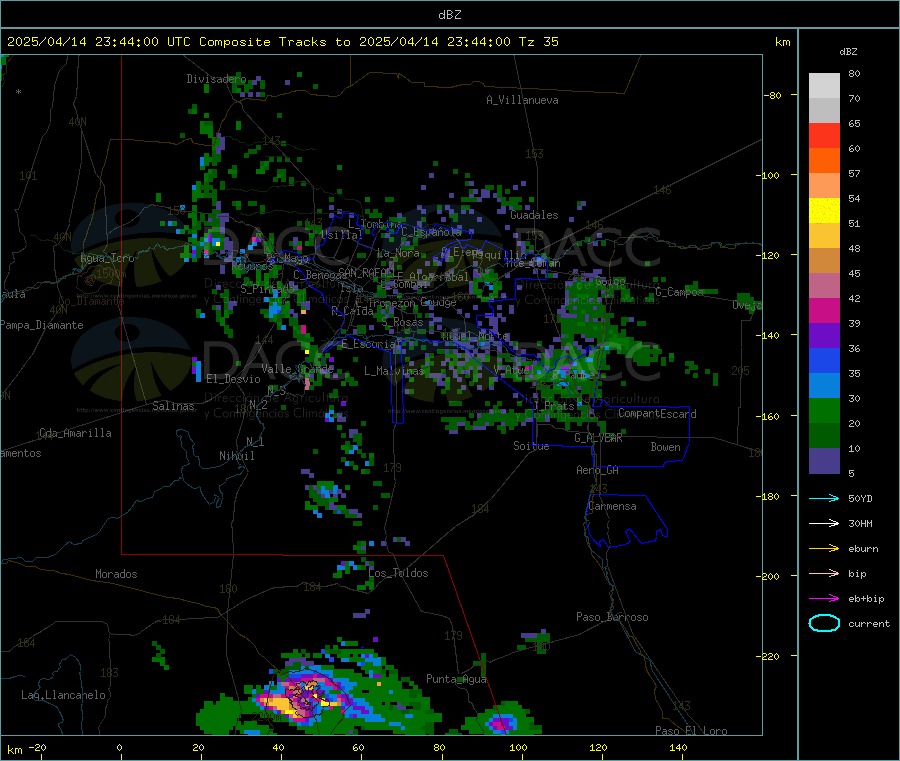The image size is (900, 761).
Task: Click the '-140' km tick on right axis
Action: [x=768, y=335]
